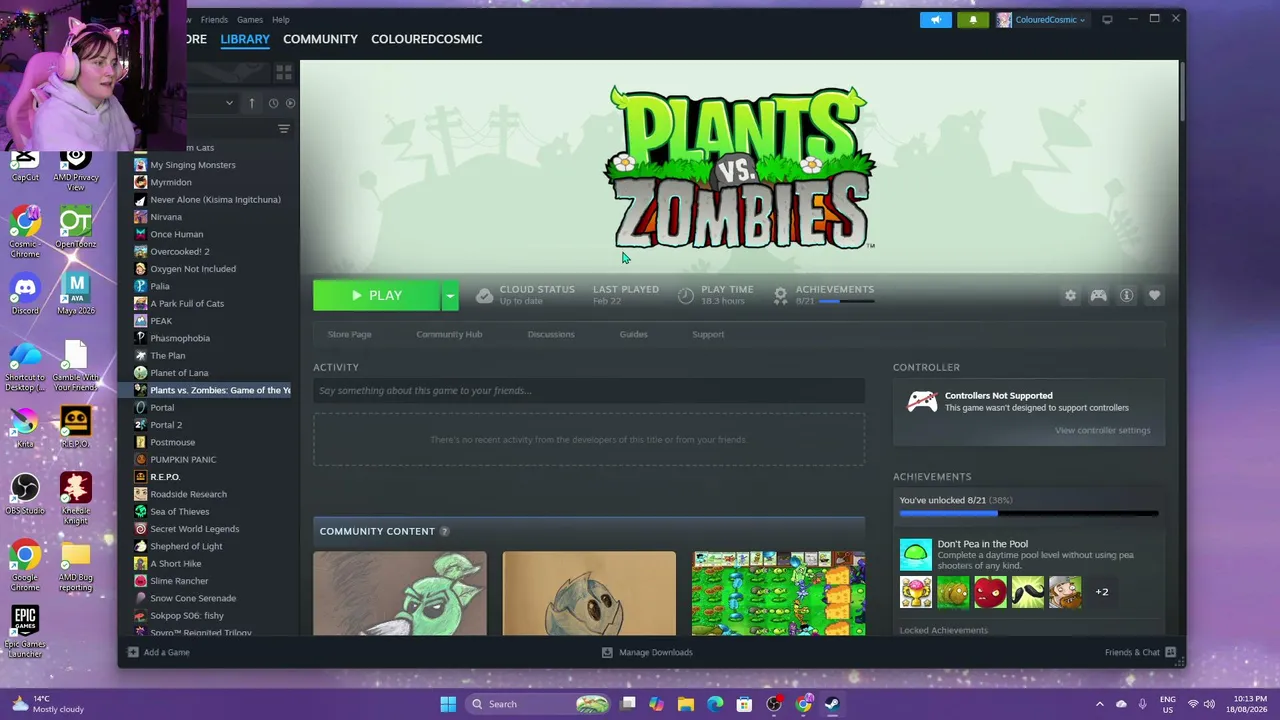Open the Play button launch options dropdown

[x=450, y=295]
